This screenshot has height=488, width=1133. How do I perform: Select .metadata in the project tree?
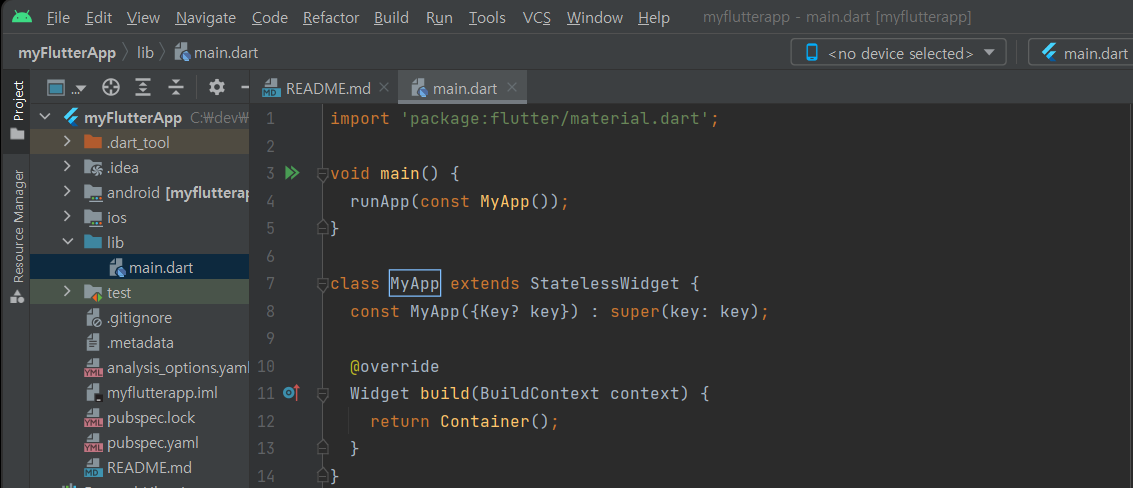point(130,343)
